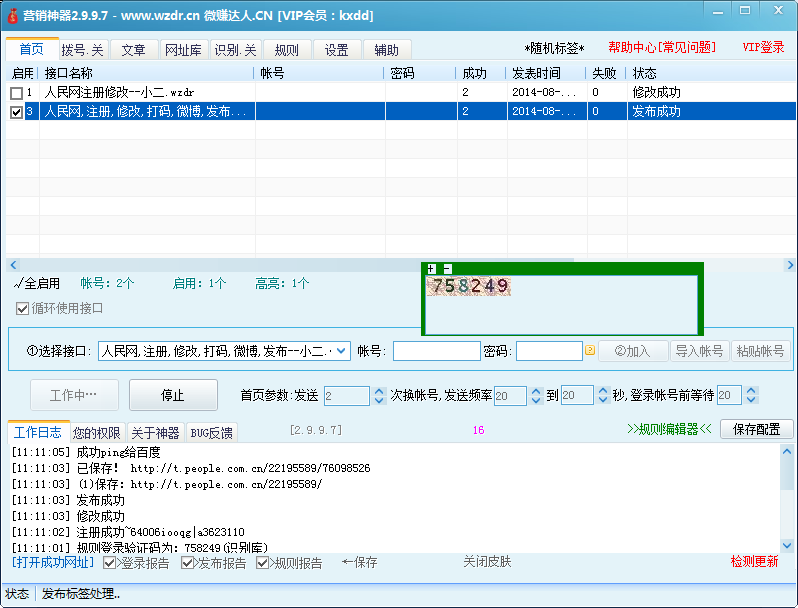Enable the checkbox for row 1 人民网注册修改

[16, 93]
